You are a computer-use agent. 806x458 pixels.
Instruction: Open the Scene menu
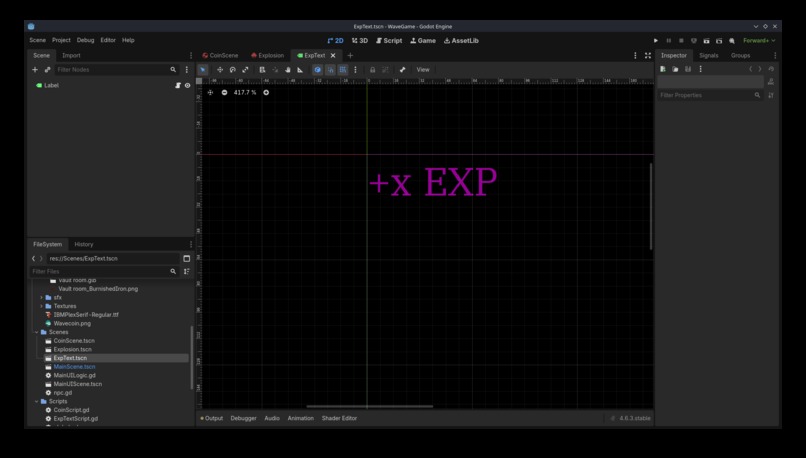click(x=38, y=40)
